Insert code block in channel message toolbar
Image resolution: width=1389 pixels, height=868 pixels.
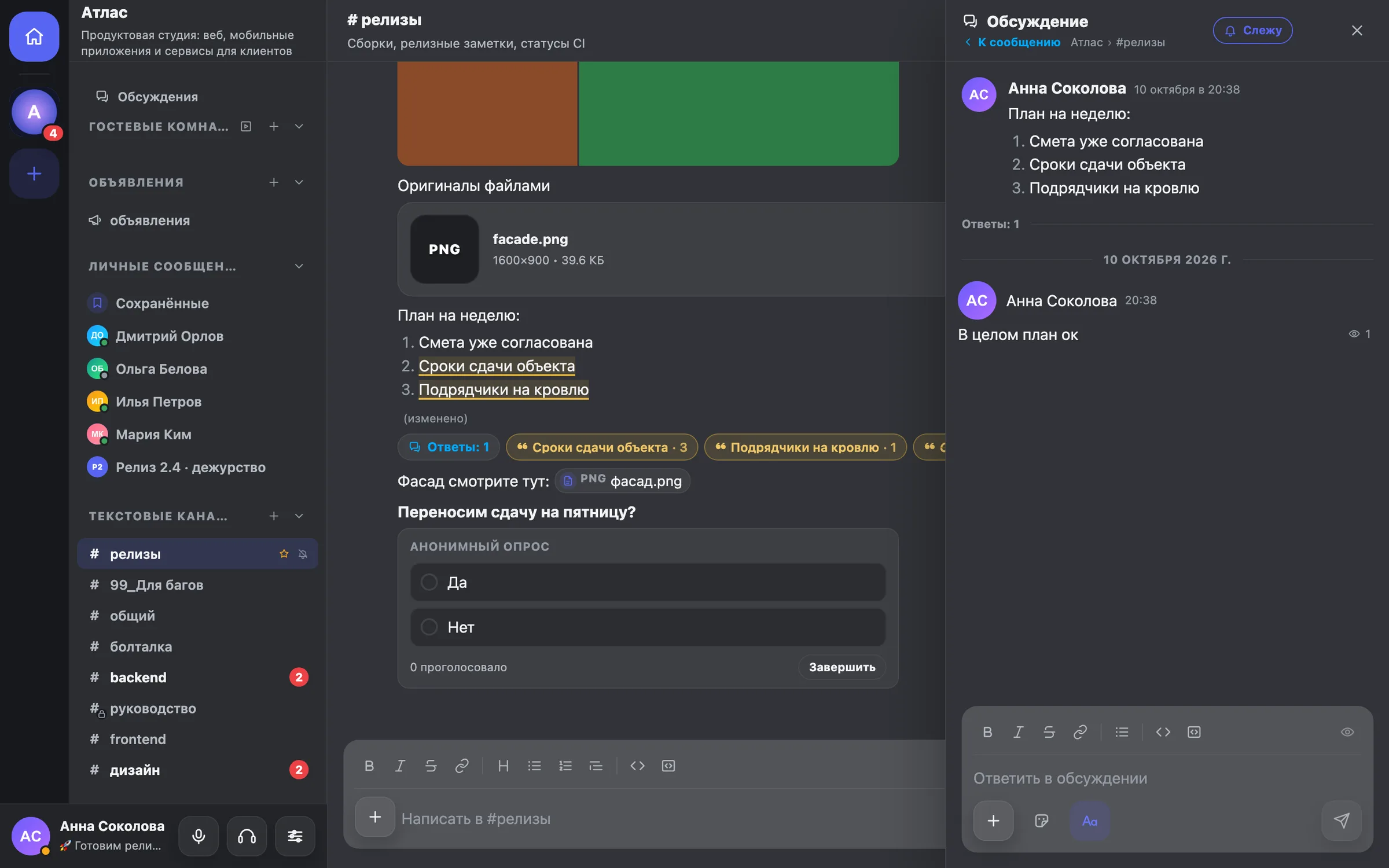pyautogui.click(x=668, y=766)
